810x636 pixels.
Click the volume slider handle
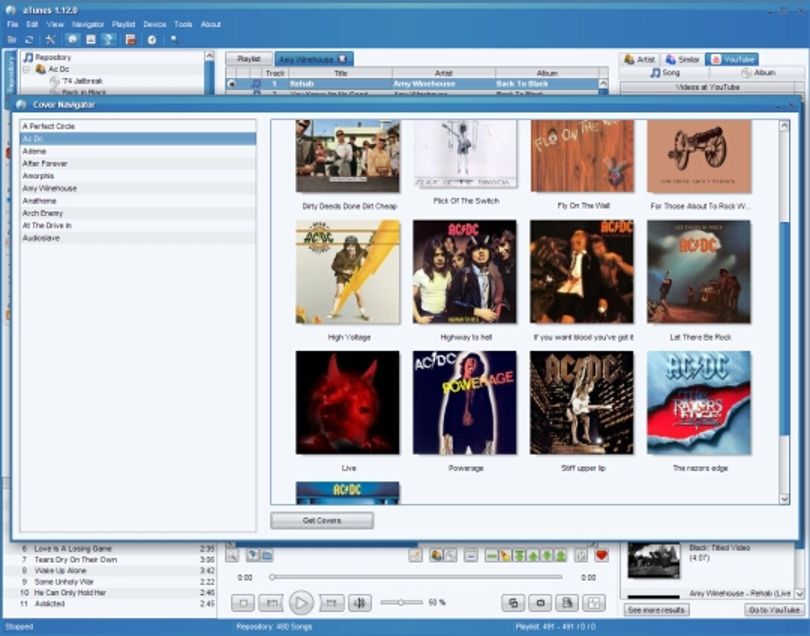click(400, 602)
